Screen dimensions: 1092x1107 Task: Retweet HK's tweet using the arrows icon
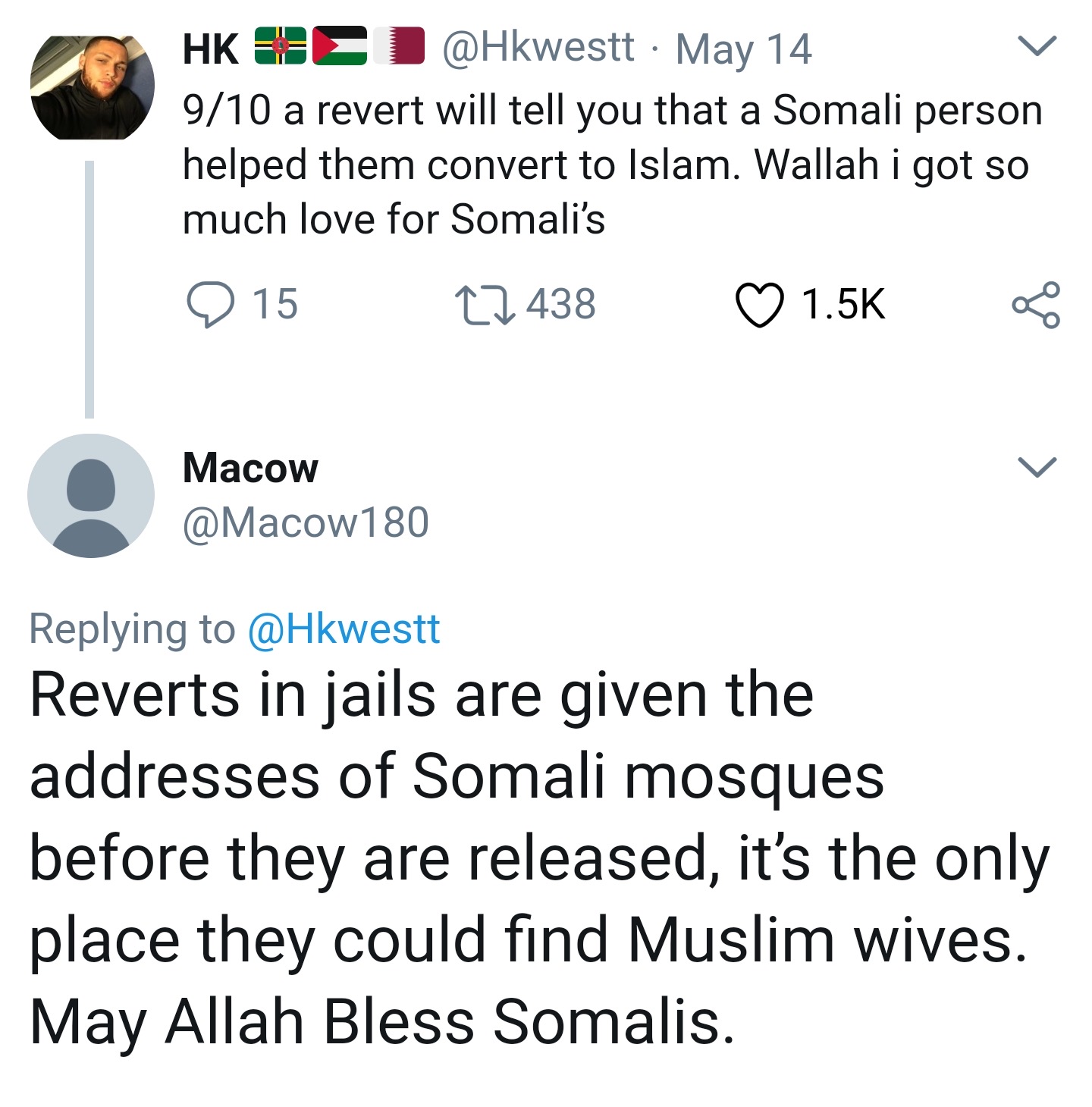(x=485, y=305)
